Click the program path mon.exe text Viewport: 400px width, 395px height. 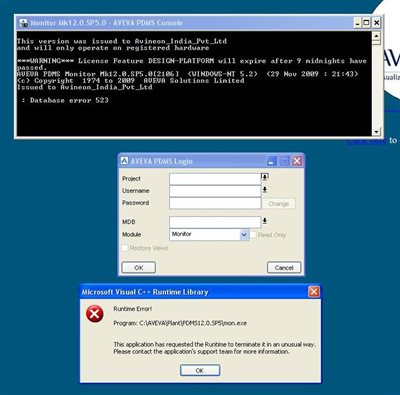click(x=180, y=323)
